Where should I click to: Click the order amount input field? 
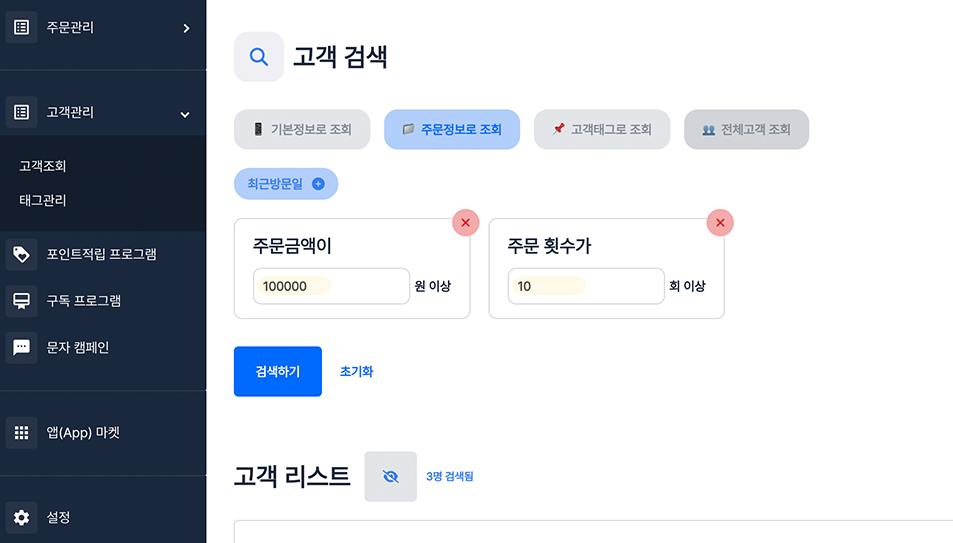[331, 286]
